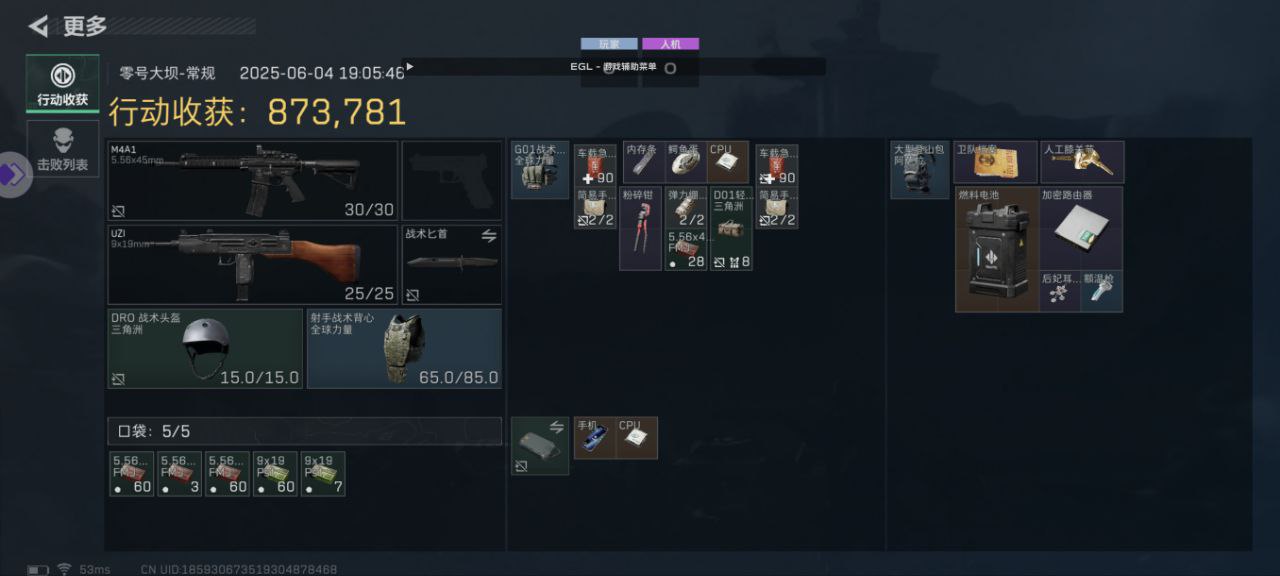This screenshot has height=576, width=1280.
Task: Expand the EGL 游戏辅助菜单 triangle arrow
Action: coord(410,67)
